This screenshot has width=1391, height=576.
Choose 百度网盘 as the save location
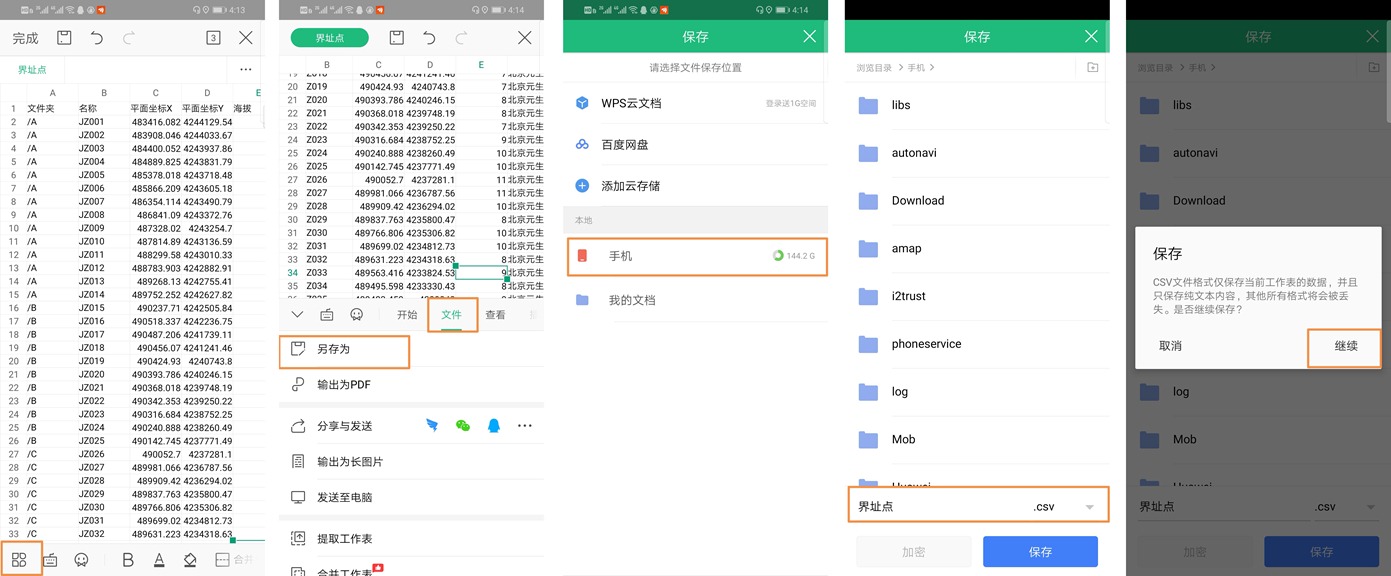tap(624, 145)
